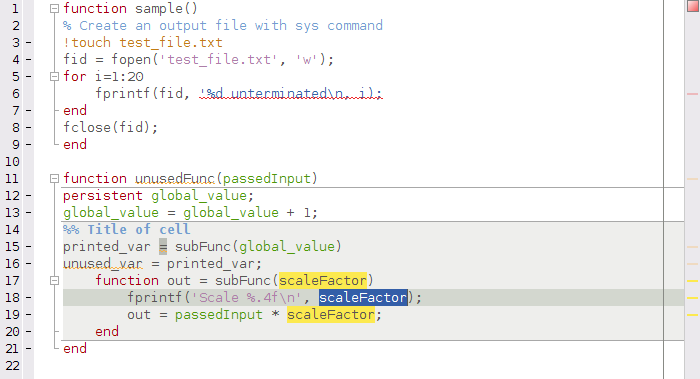Collapse the function sample() code fold
Image resolution: width=700 pixels, height=379 pixels.
pyautogui.click(x=54, y=8)
